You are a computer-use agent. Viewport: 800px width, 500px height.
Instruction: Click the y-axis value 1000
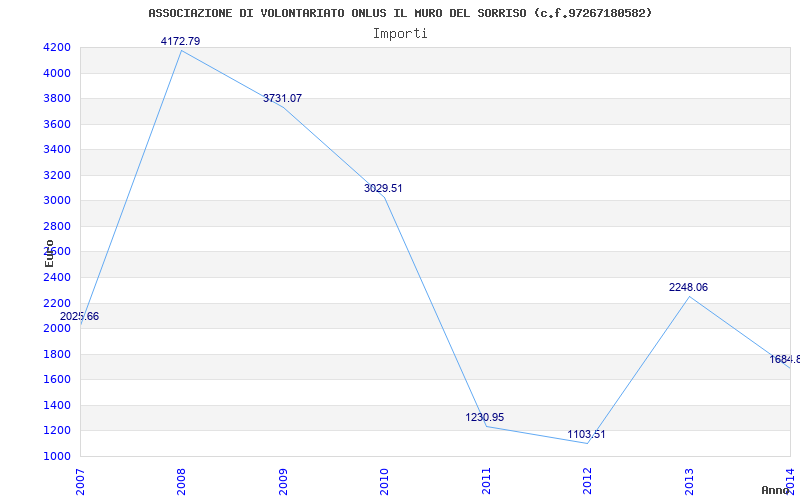57,456
